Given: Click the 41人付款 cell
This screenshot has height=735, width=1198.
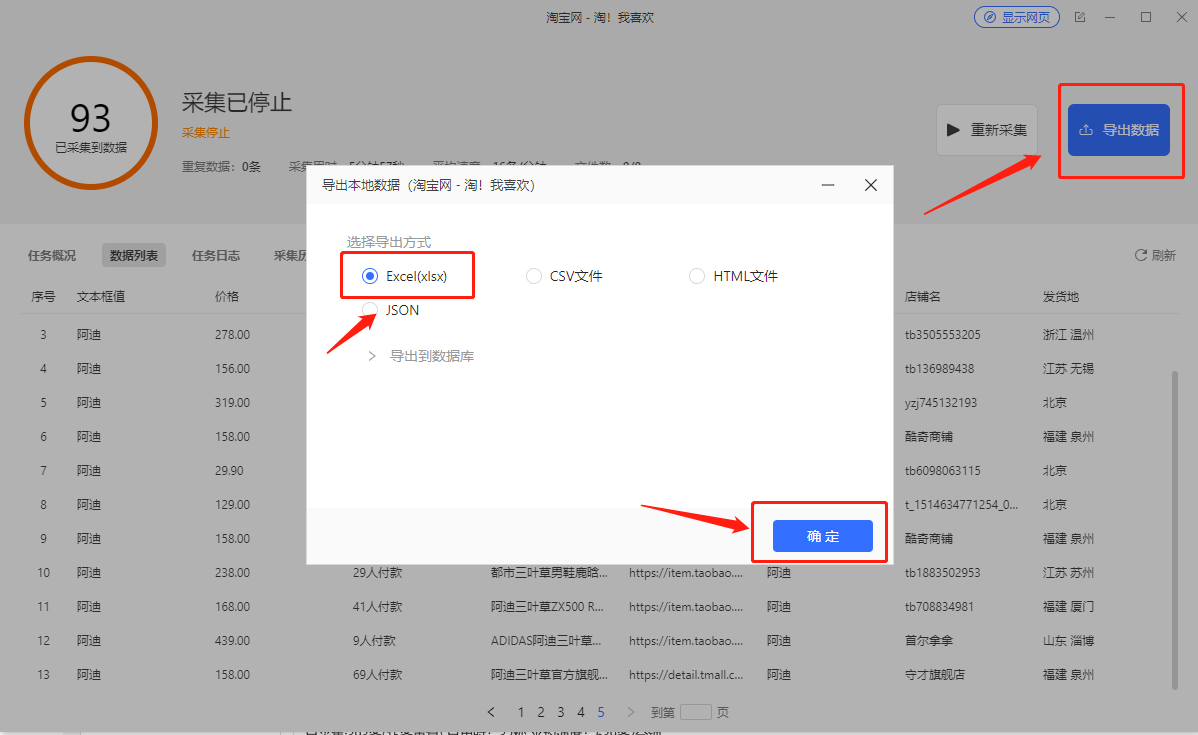Looking at the screenshot, I should point(377,607).
